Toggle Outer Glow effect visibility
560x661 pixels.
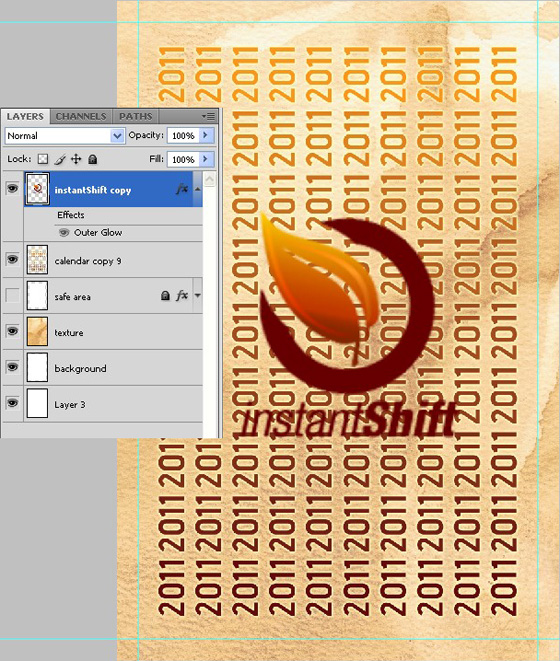tap(64, 233)
